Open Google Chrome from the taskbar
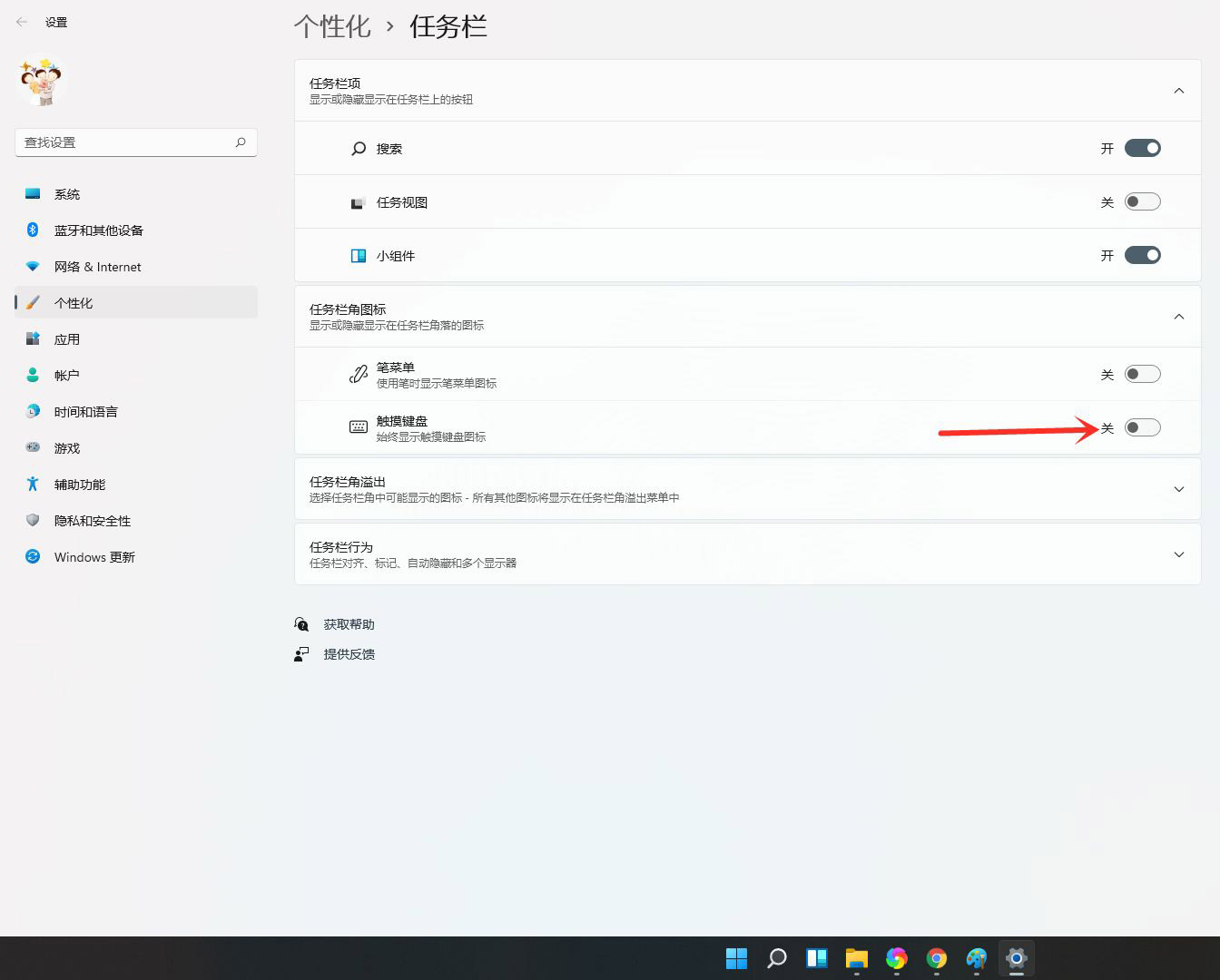 point(937,958)
